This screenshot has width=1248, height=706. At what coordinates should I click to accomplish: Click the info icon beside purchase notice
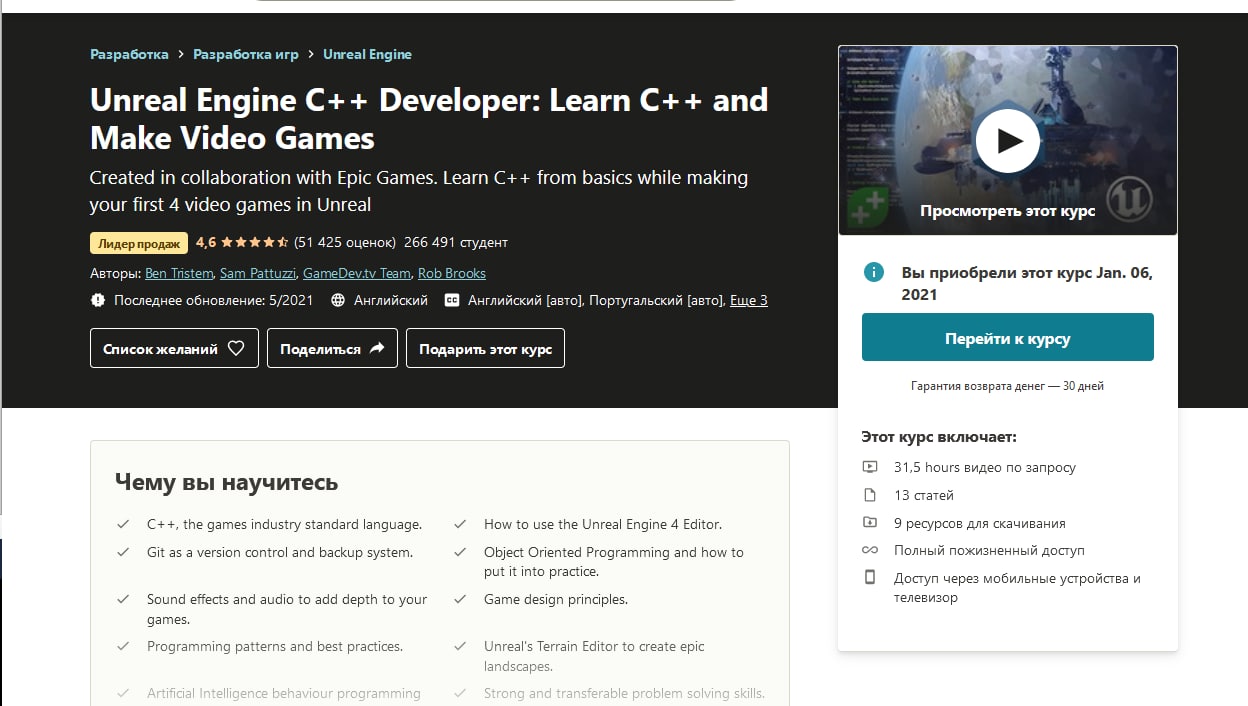(874, 272)
